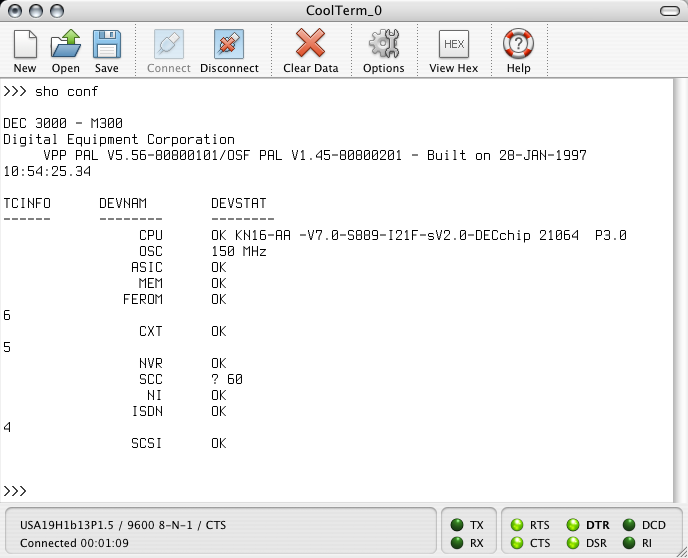Toggle the RTS signal LED
The width and height of the screenshot is (688, 558).
517,525
